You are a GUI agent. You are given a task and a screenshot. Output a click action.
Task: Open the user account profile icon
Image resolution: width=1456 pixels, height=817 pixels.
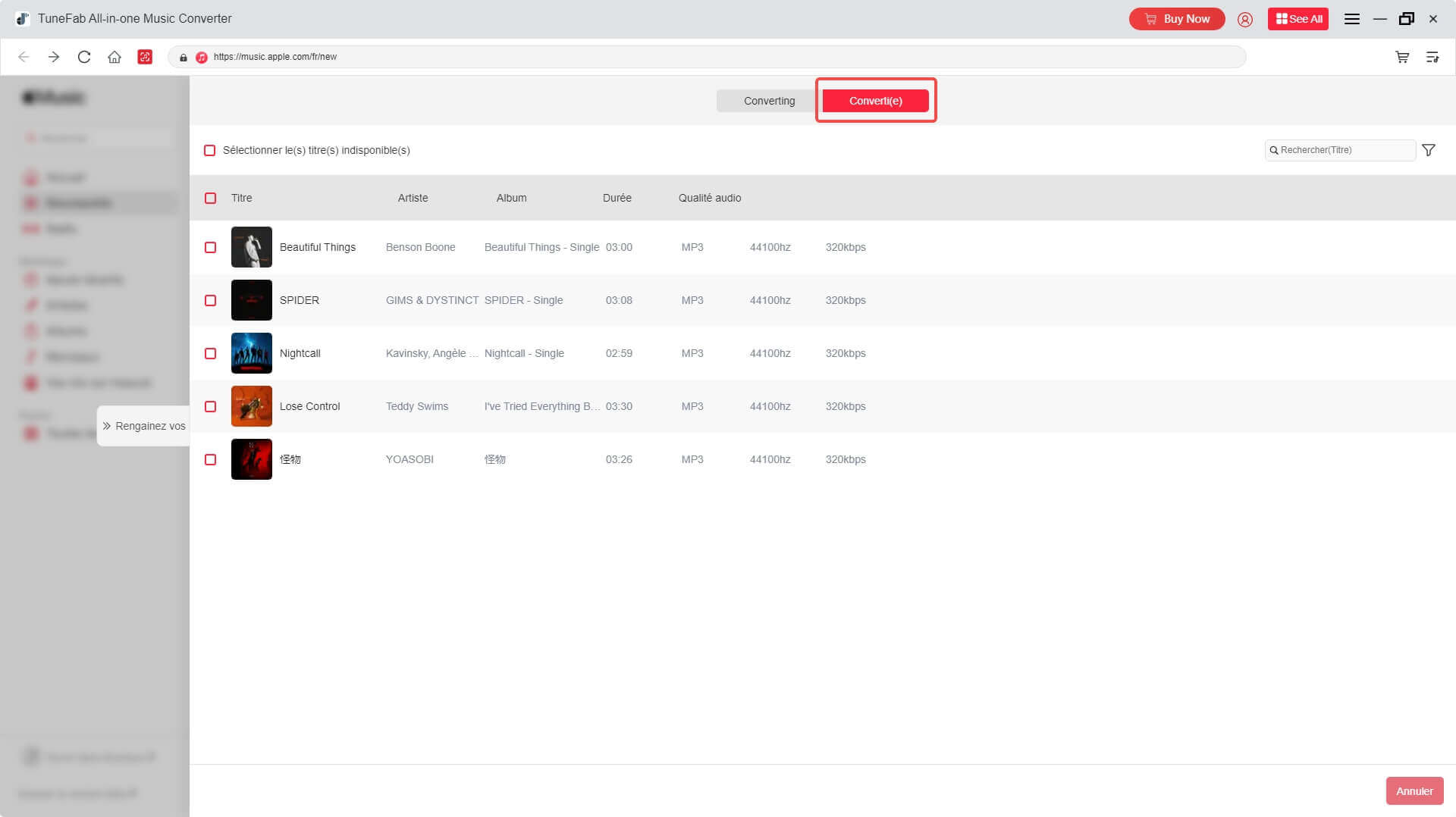1245,19
